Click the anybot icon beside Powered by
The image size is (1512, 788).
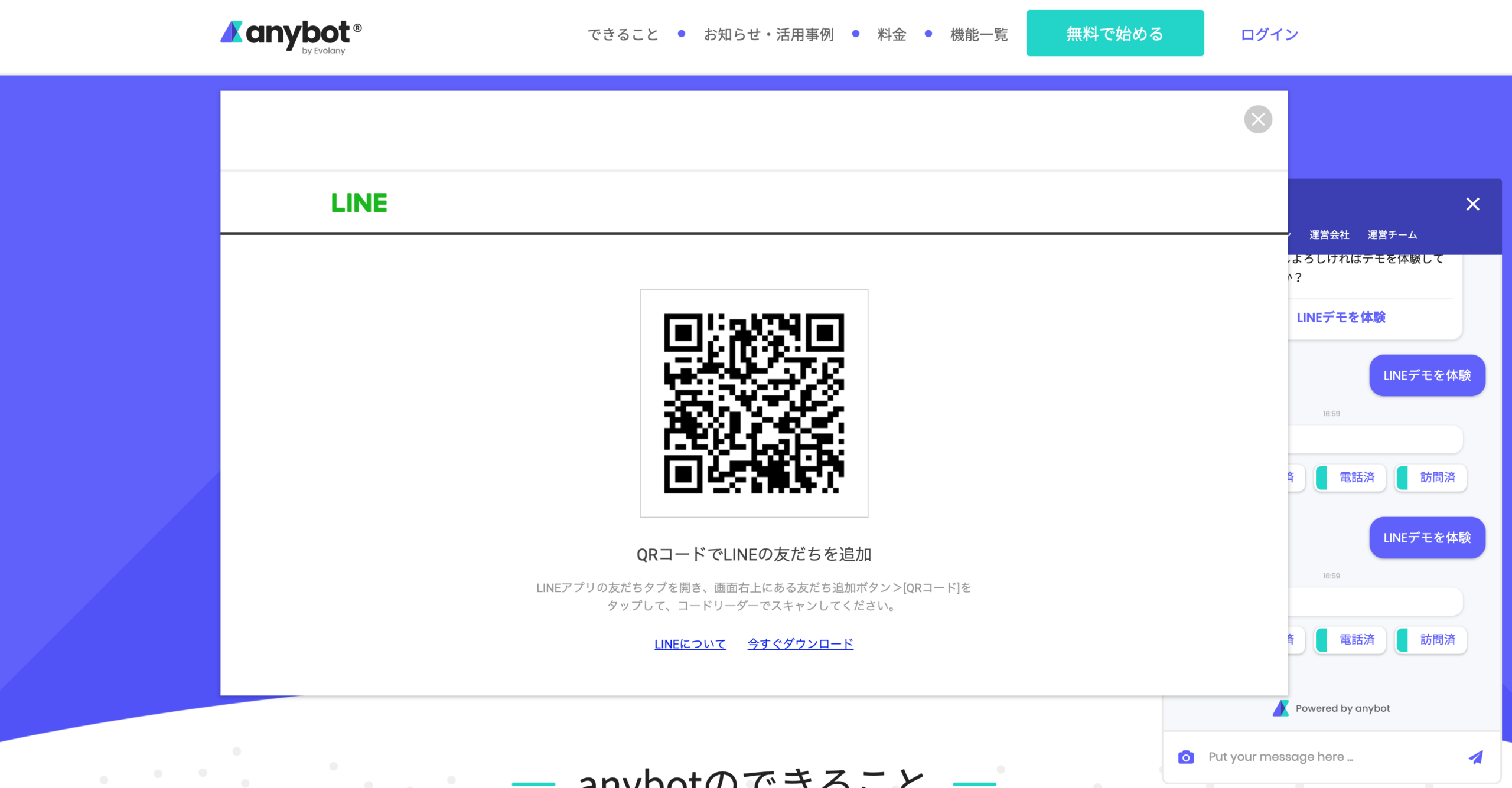(x=1281, y=708)
